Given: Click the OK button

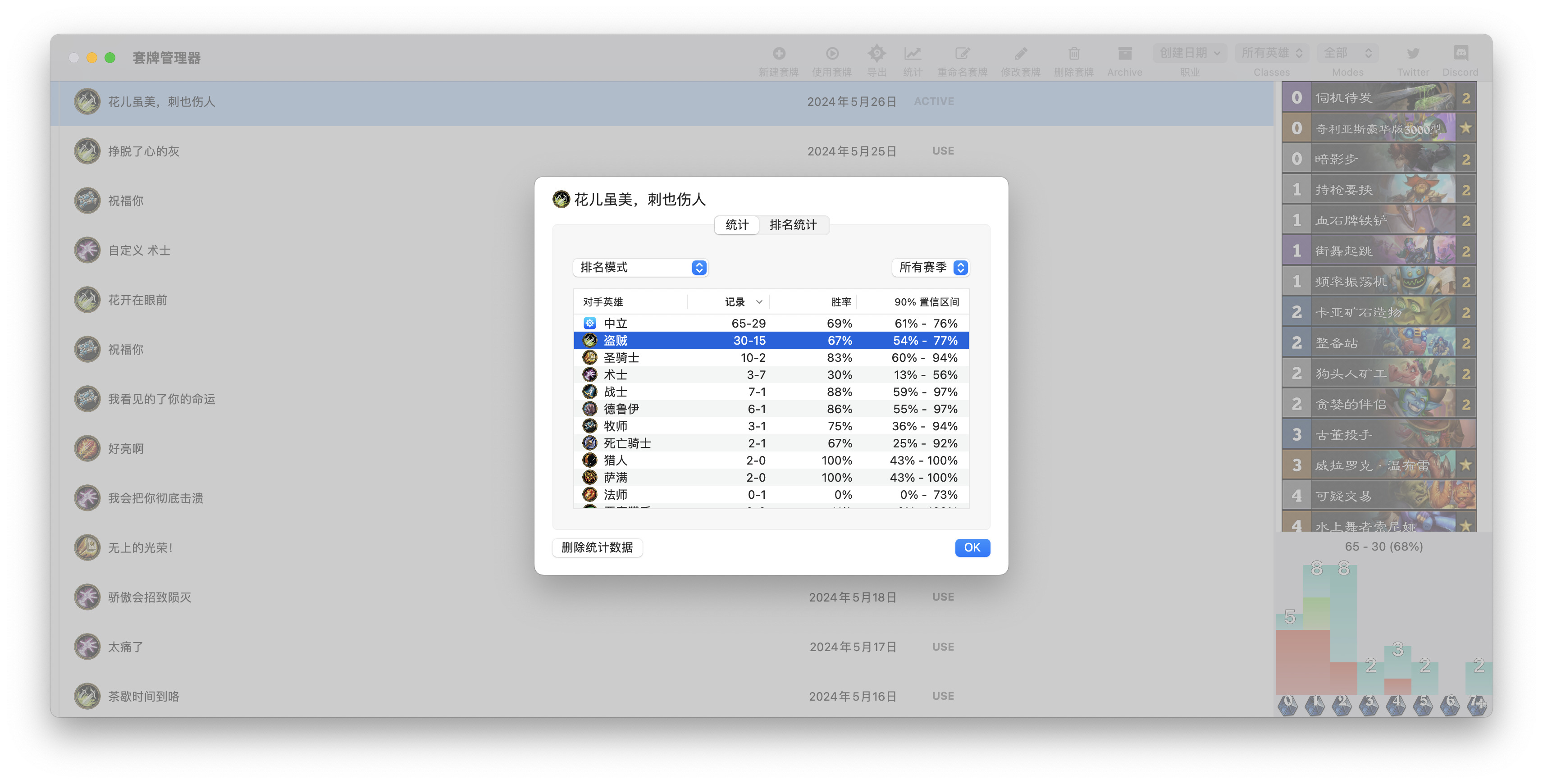Looking at the screenshot, I should [x=972, y=547].
